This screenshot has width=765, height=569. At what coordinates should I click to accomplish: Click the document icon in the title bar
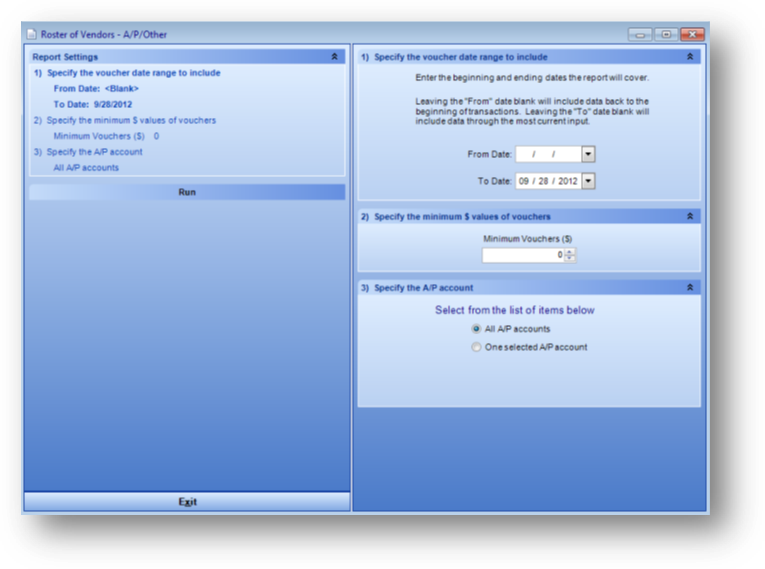pos(31,34)
